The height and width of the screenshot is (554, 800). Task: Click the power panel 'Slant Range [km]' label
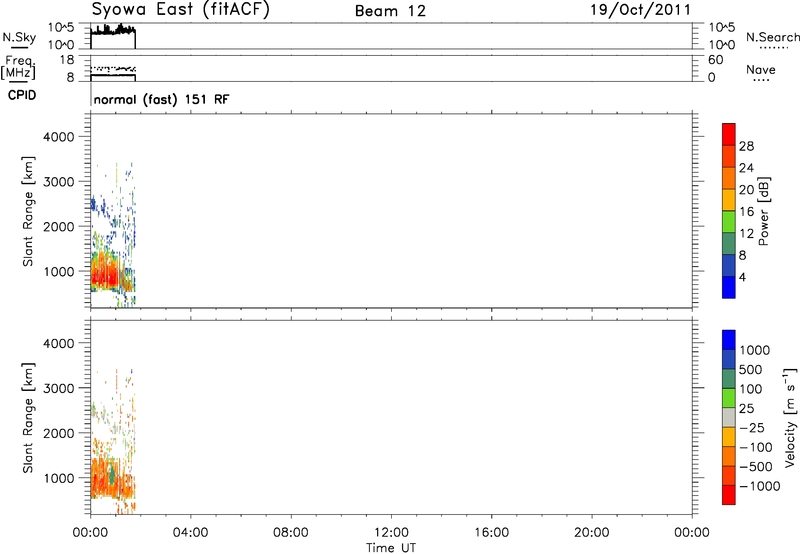tap(28, 211)
